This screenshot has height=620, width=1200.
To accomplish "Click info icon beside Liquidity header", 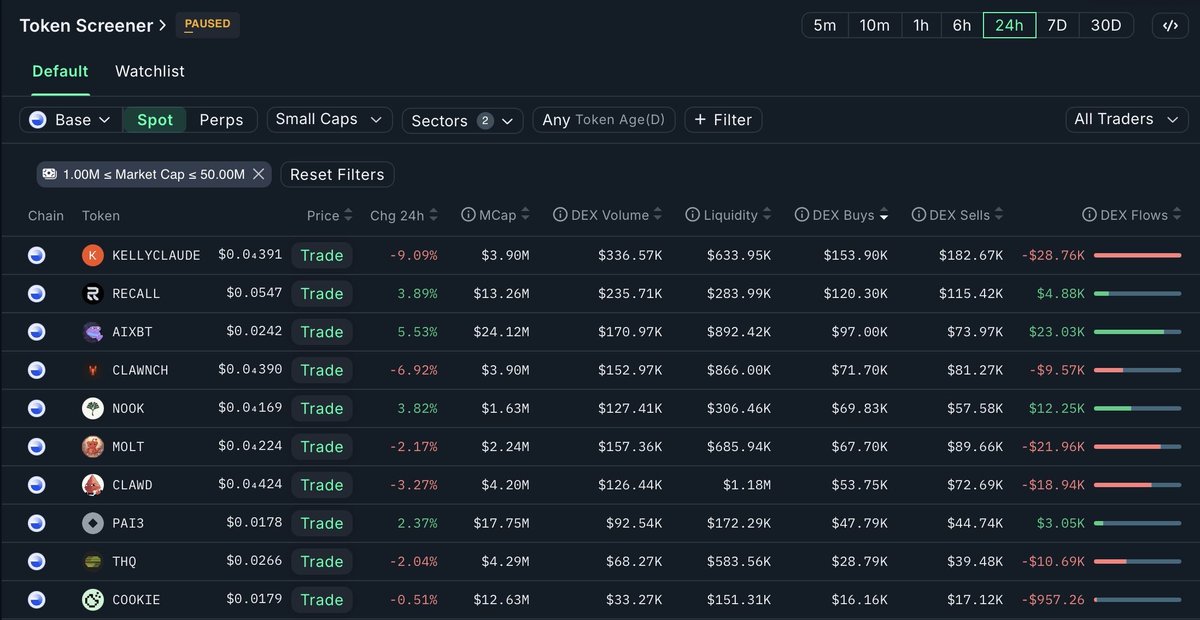I will tap(692, 215).
